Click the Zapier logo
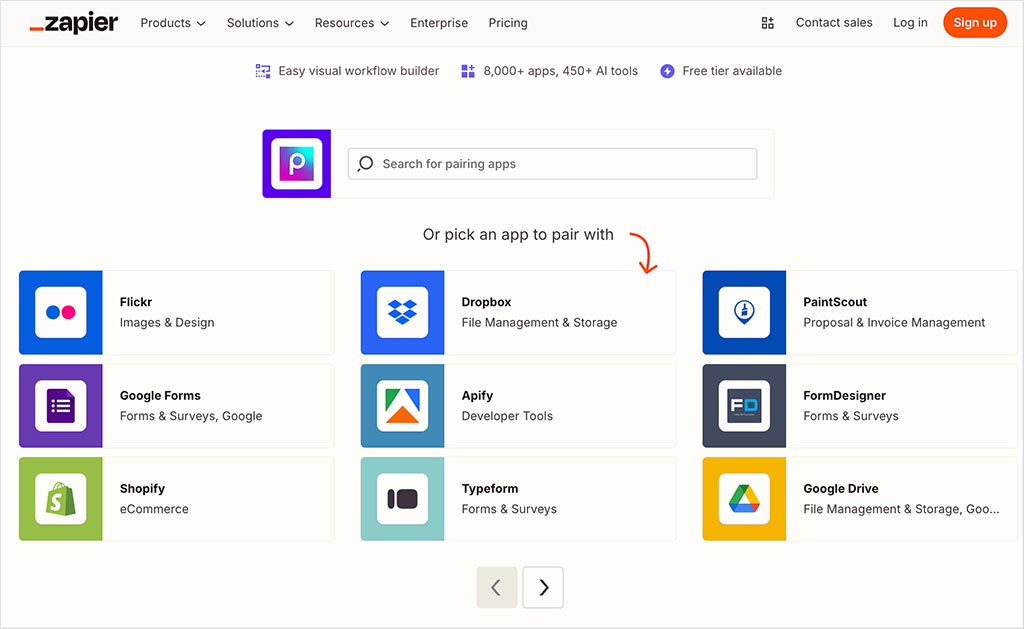Screen dimensions: 1024x629 [x=73, y=22]
